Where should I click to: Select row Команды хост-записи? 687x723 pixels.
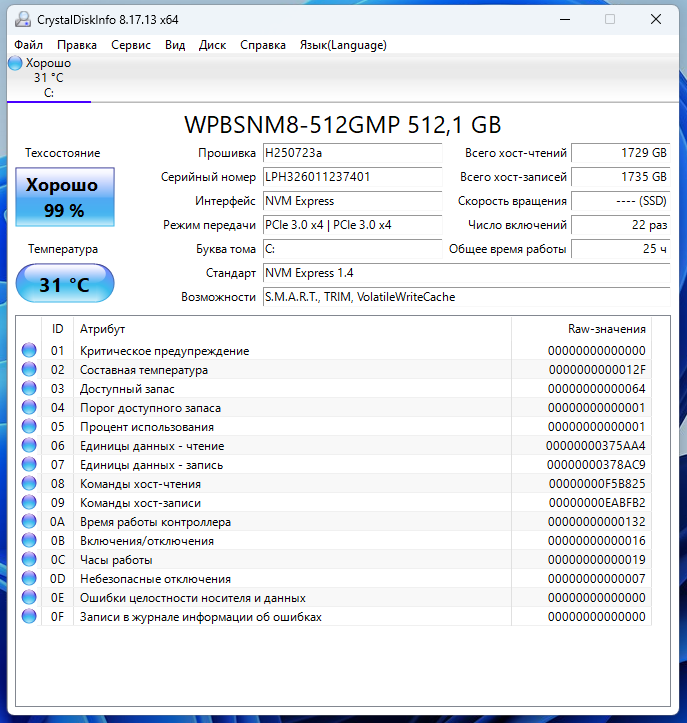point(334,503)
